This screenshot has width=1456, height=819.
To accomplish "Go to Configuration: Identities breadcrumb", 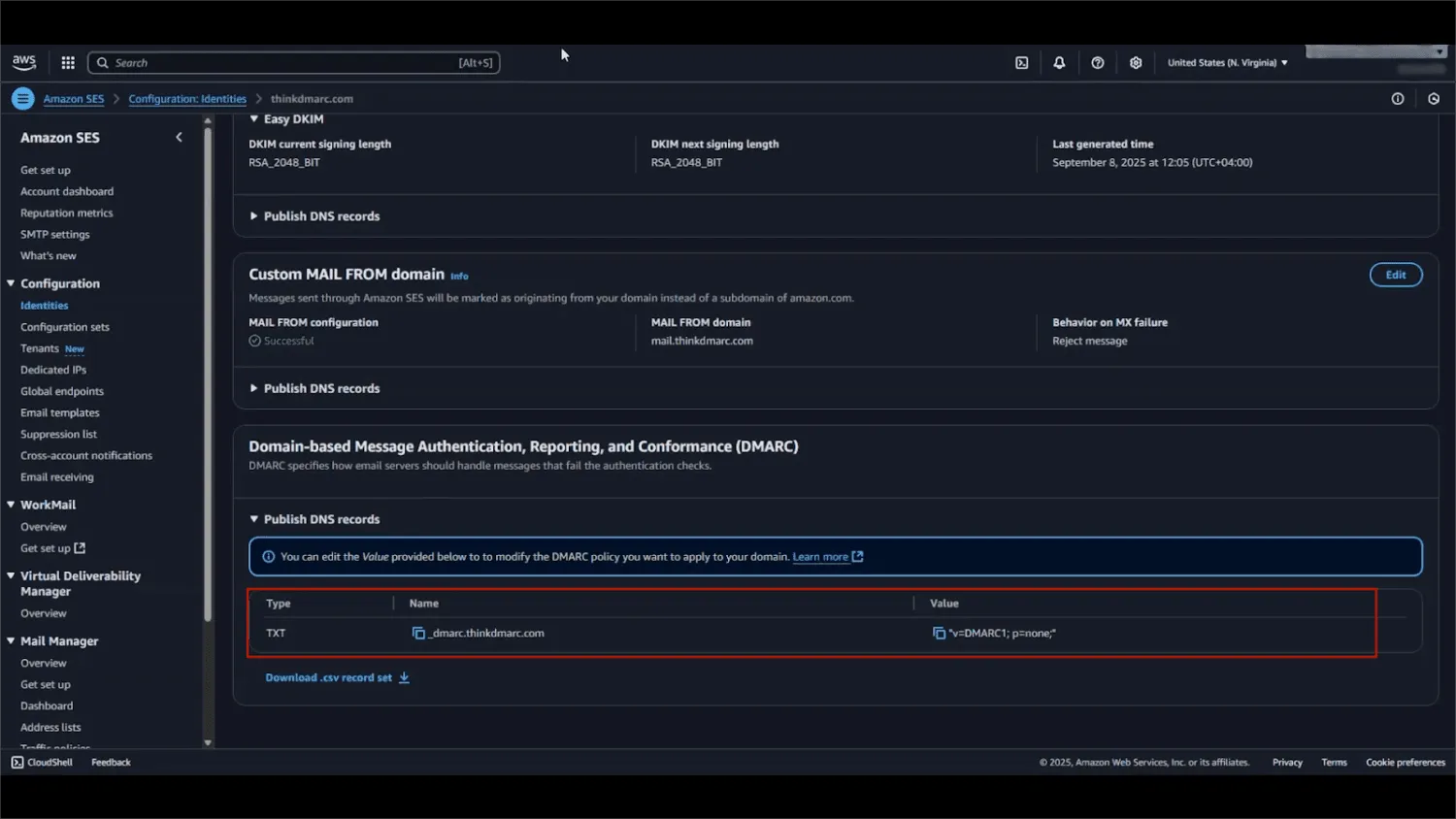I will coord(187,99).
